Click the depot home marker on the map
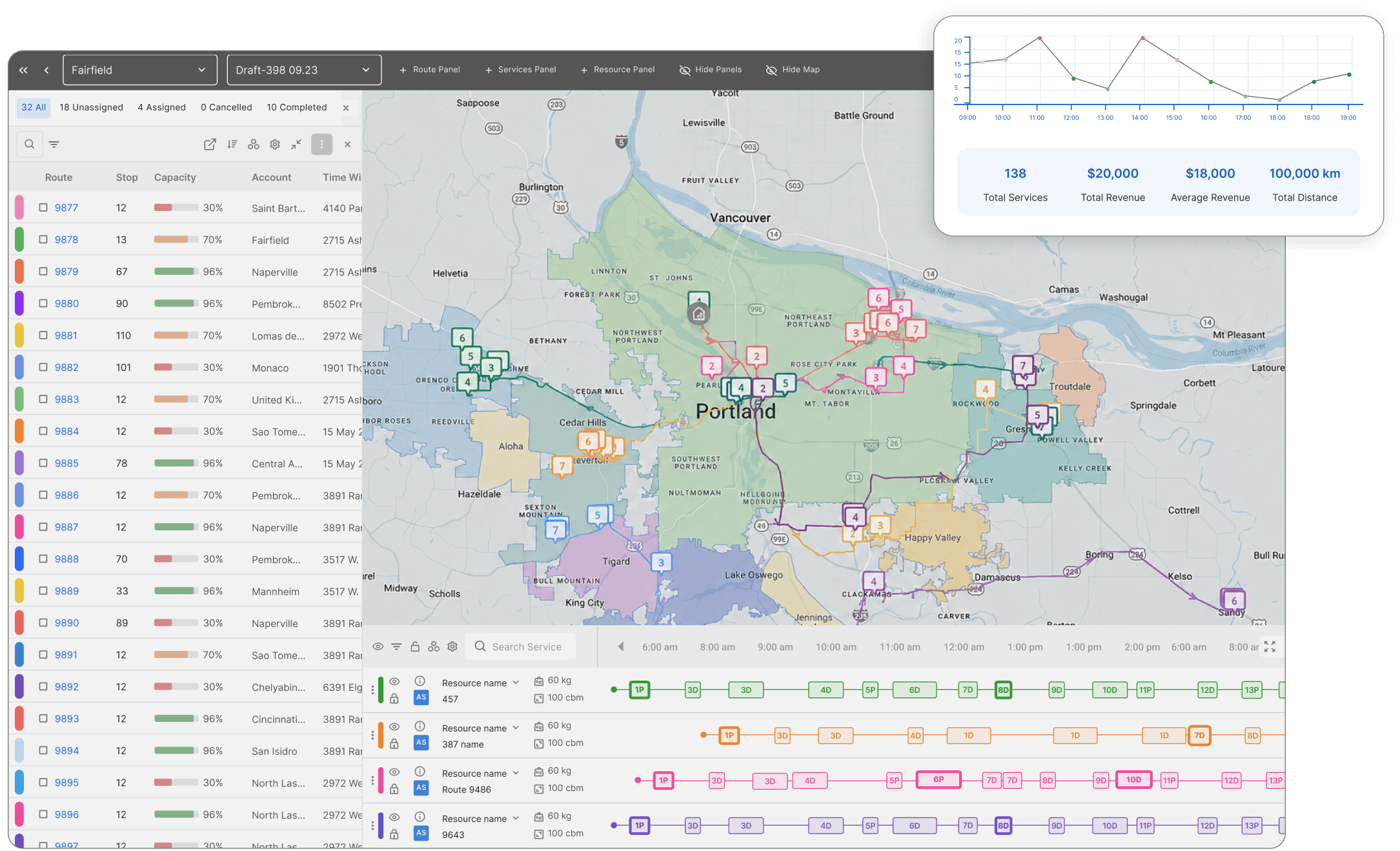1400x851 pixels. [698, 314]
